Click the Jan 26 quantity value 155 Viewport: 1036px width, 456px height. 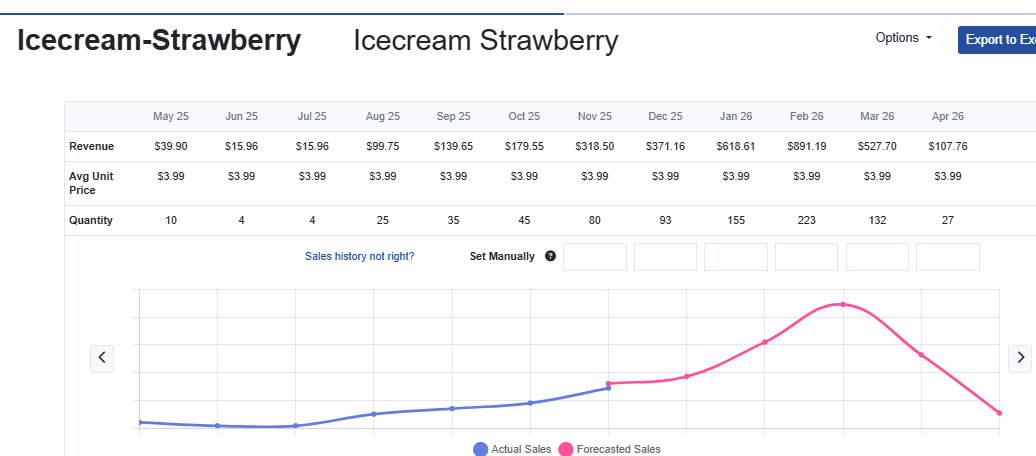736,220
